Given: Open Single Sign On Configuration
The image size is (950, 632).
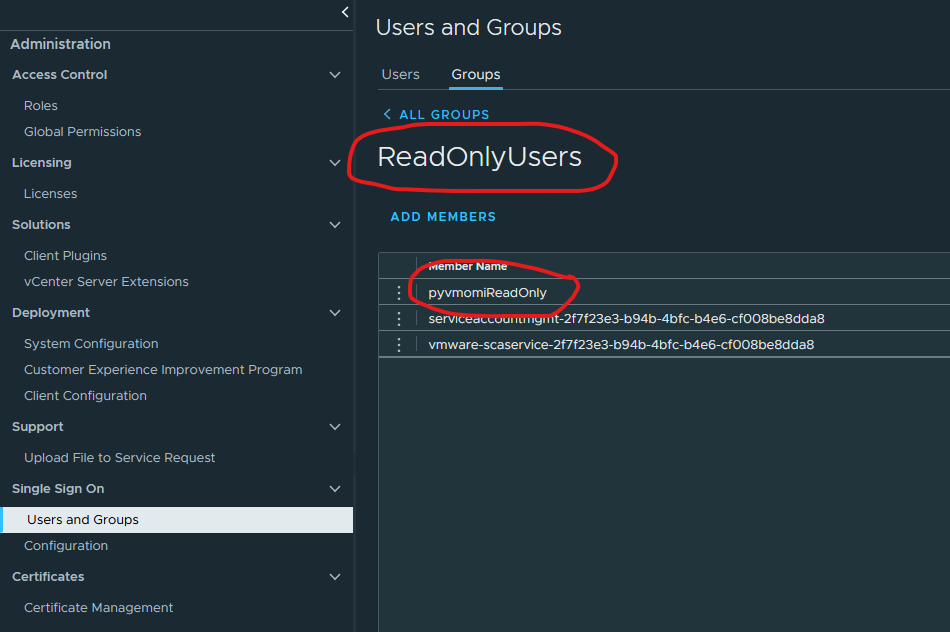Looking at the screenshot, I should point(66,546).
